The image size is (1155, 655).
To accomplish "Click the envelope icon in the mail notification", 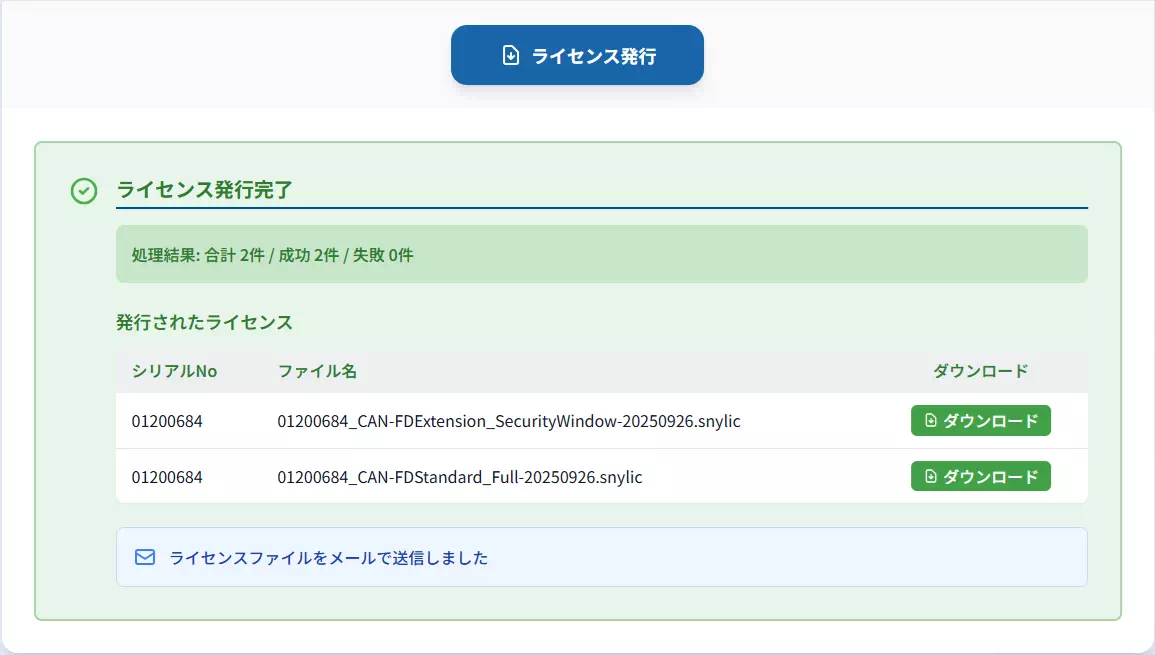I will pyautogui.click(x=143, y=557).
